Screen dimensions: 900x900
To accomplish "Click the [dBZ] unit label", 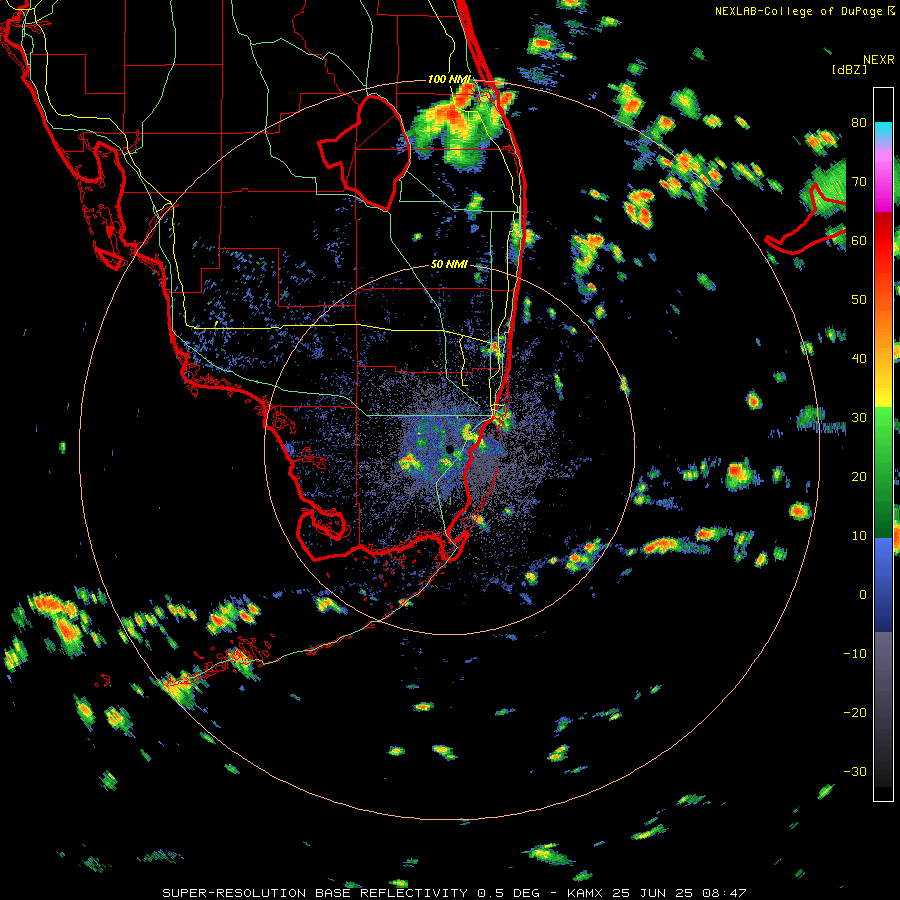I will point(849,69).
